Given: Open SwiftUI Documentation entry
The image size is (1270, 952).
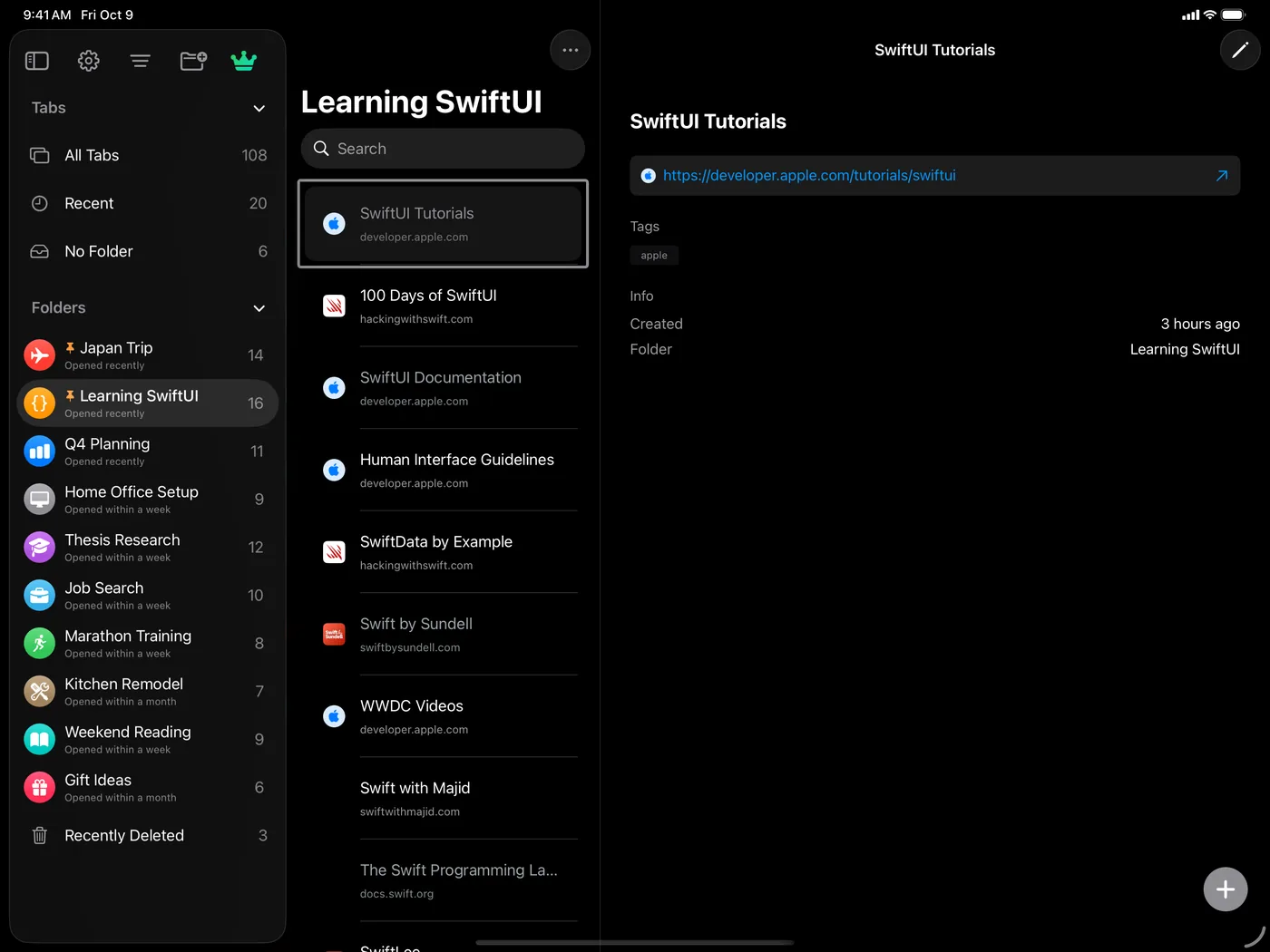Looking at the screenshot, I should pyautogui.click(x=443, y=388).
